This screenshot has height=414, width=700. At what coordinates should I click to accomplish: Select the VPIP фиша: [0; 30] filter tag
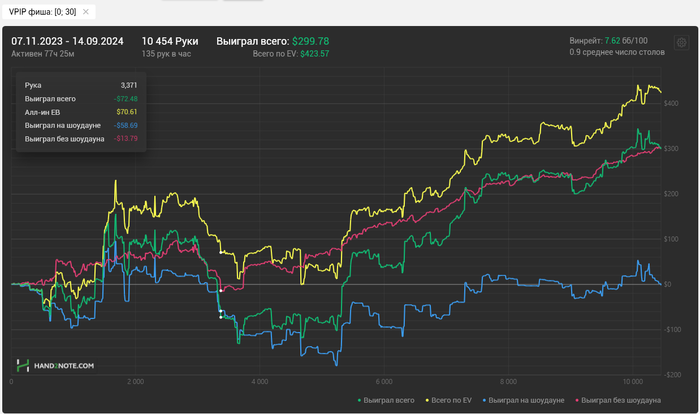click(42, 12)
